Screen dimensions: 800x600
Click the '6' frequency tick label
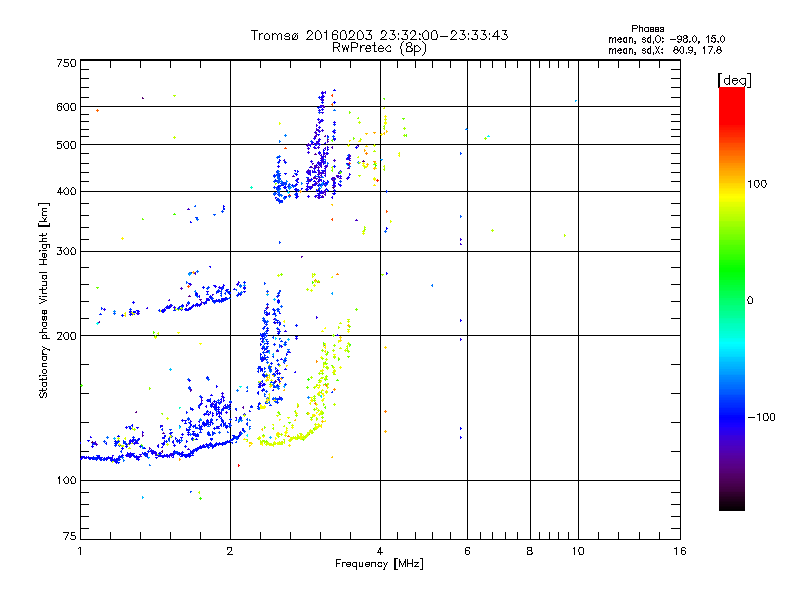[467, 551]
